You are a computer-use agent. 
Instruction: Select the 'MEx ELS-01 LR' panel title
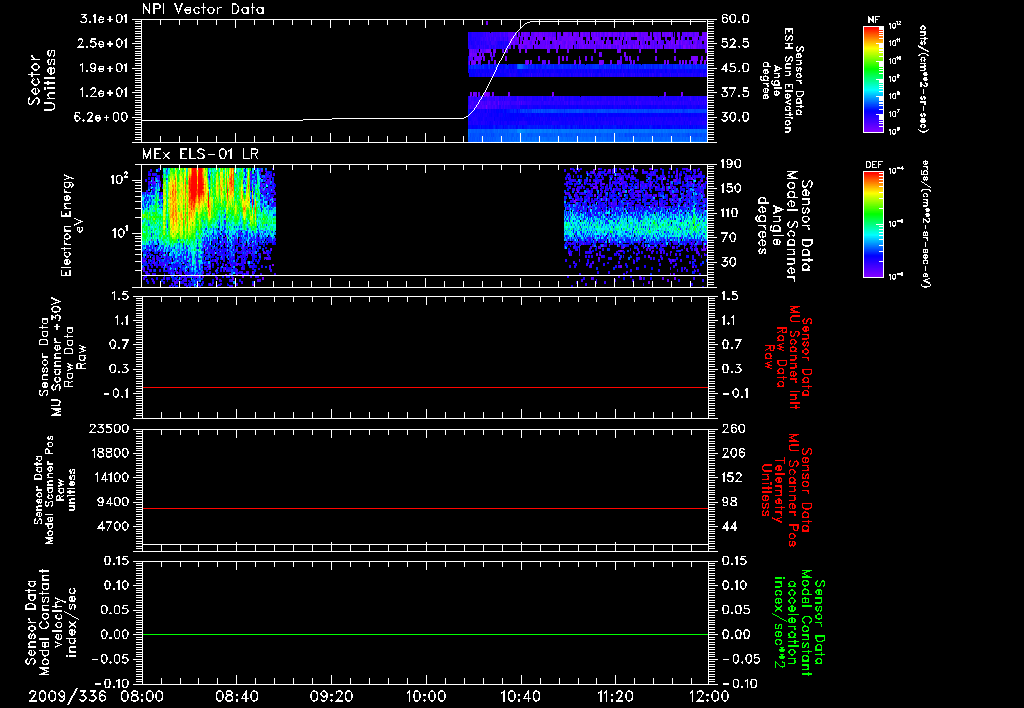[x=200, y=154]
